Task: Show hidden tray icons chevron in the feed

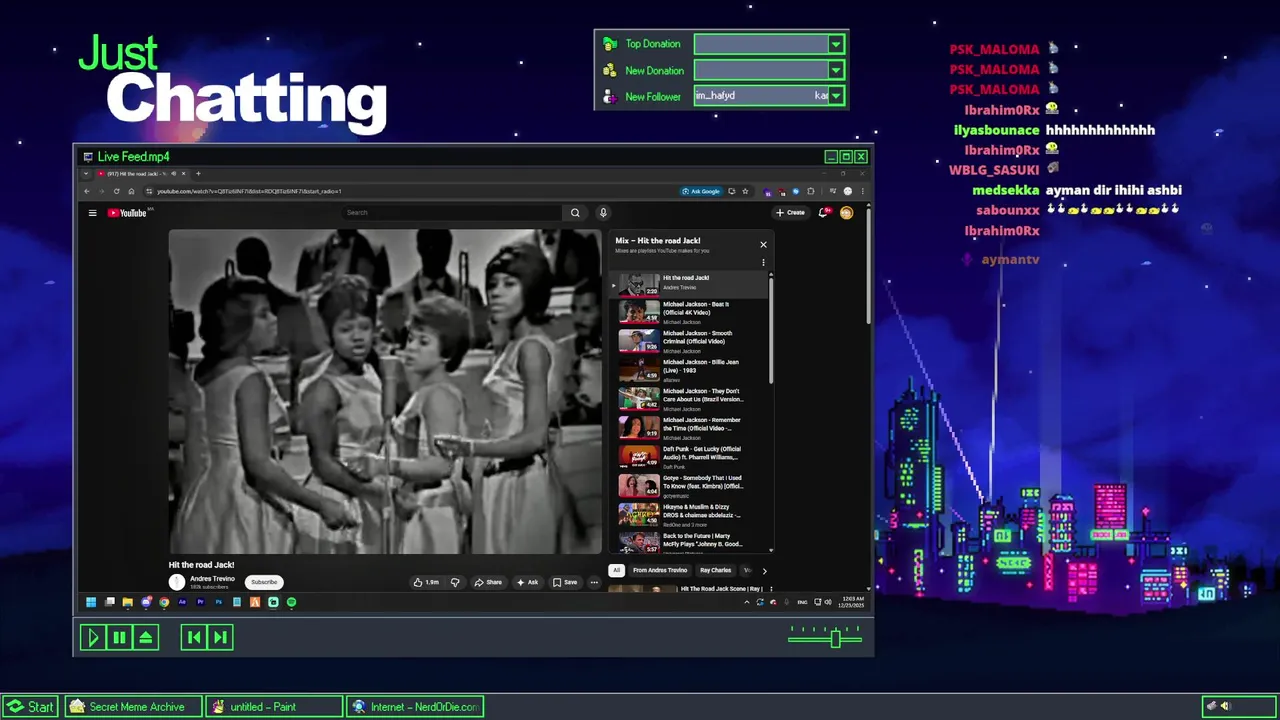Action: (x=747, y=602)
